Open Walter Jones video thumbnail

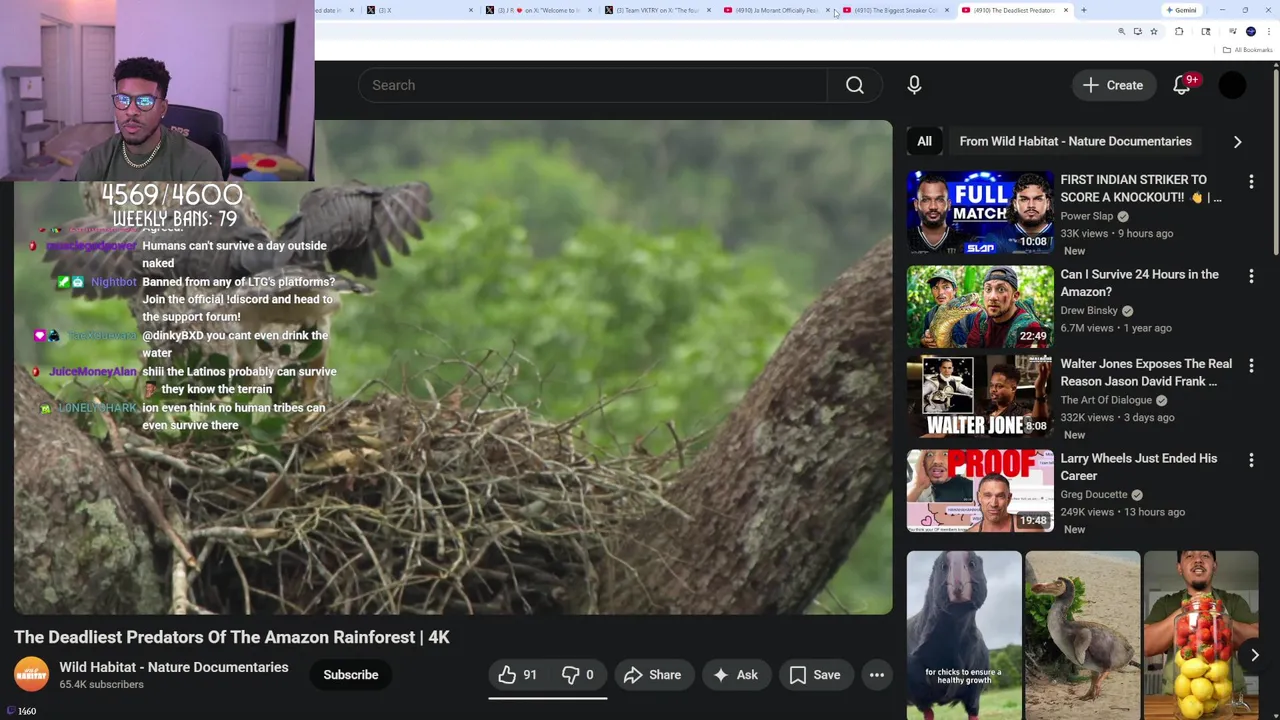click(x=980, y=396)
